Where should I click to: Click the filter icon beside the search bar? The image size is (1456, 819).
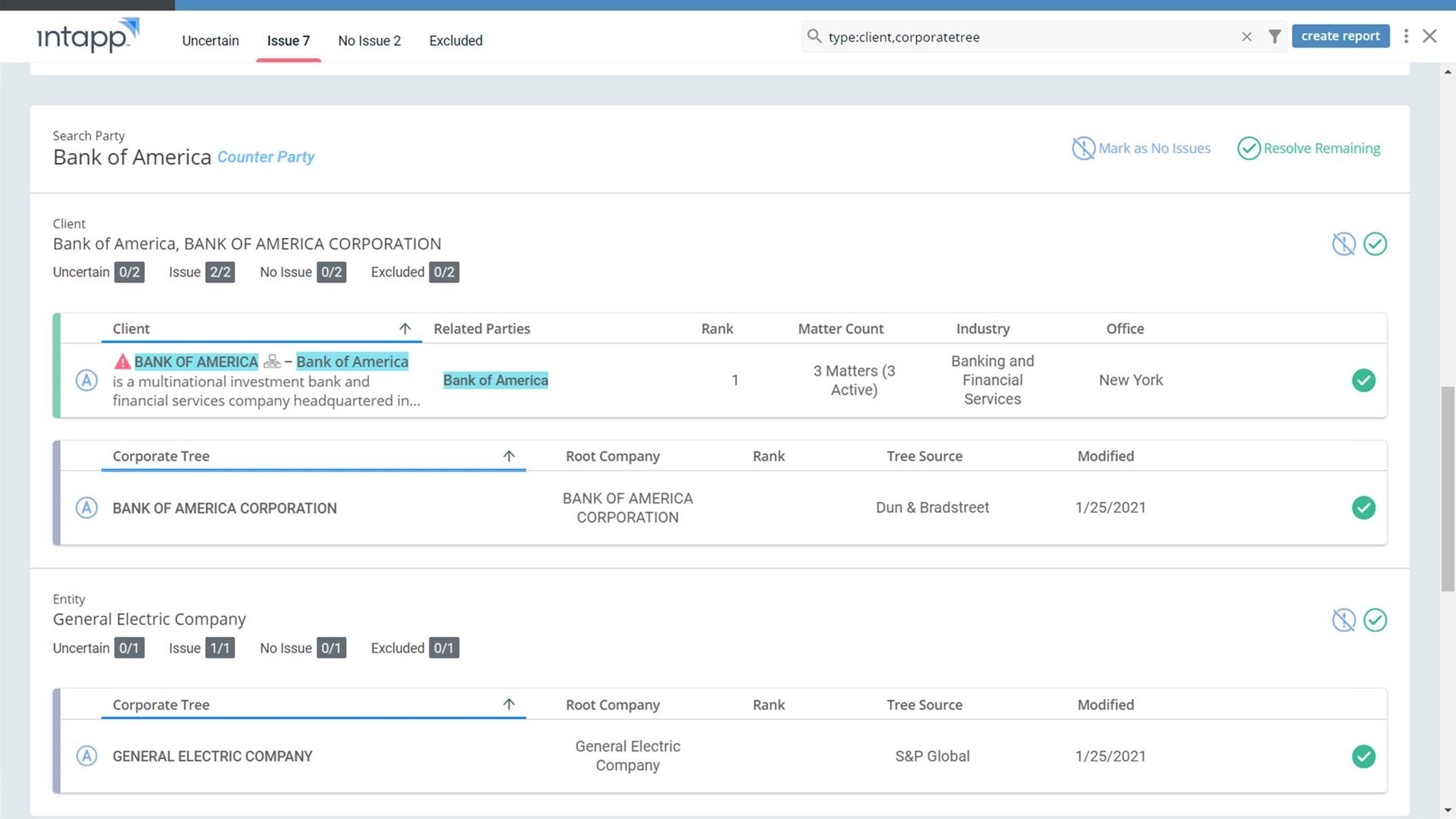coord(1274,36)
